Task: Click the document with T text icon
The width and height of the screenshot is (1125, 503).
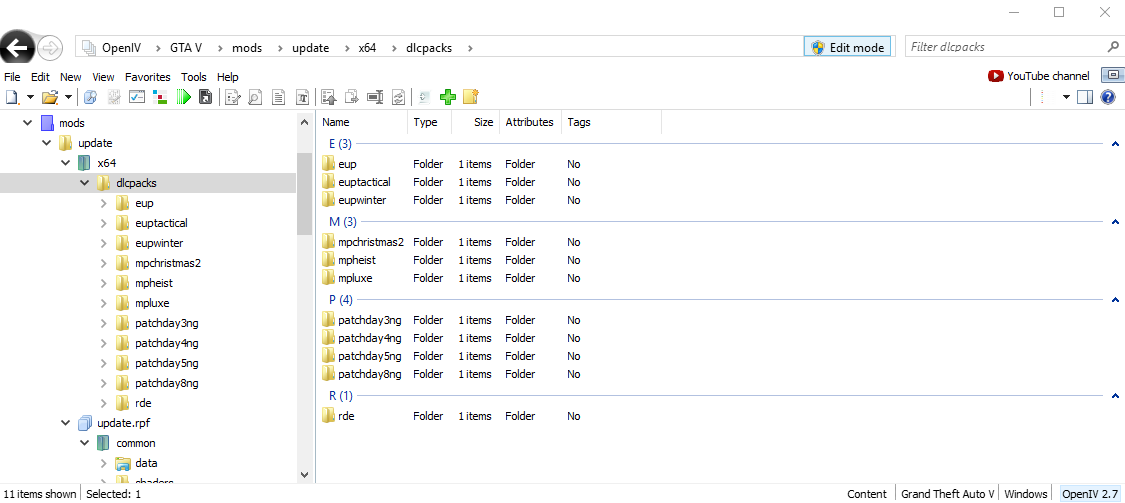Action: [303, 97]
